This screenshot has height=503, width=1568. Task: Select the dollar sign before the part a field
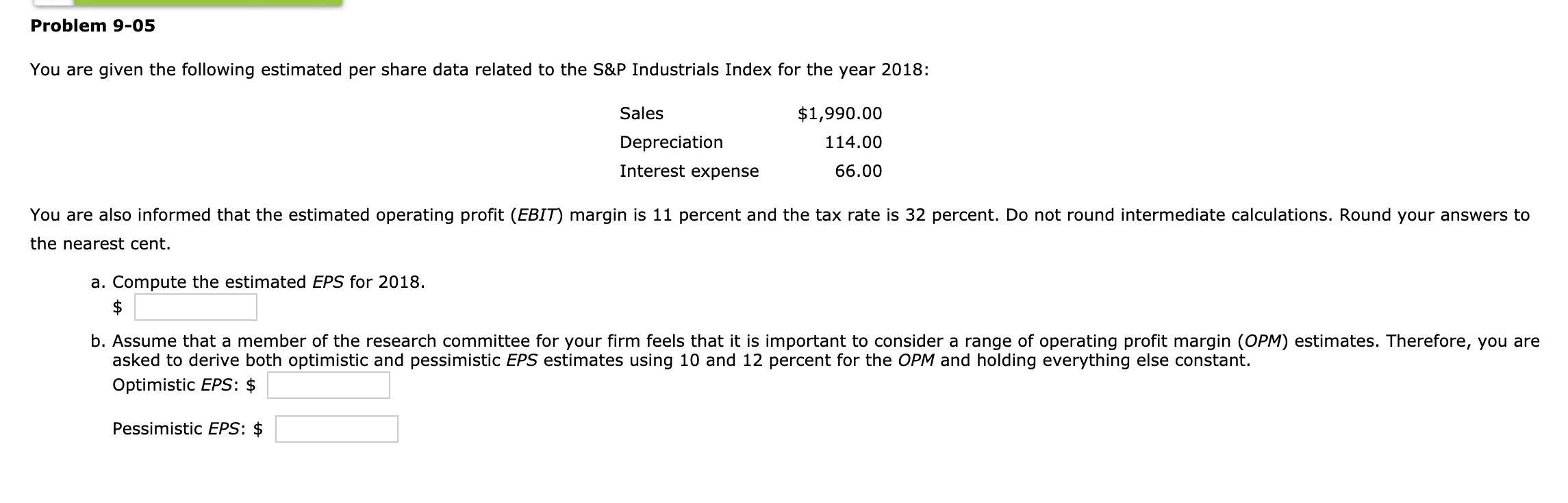[x=118, y=307]
